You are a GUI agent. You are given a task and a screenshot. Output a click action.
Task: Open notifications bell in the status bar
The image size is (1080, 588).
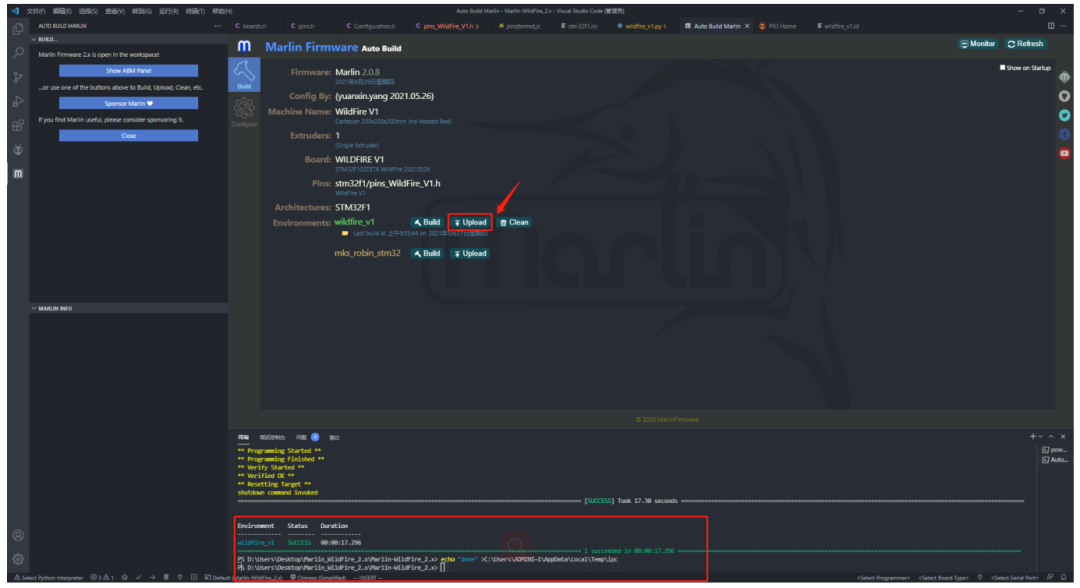point(1064,578)
